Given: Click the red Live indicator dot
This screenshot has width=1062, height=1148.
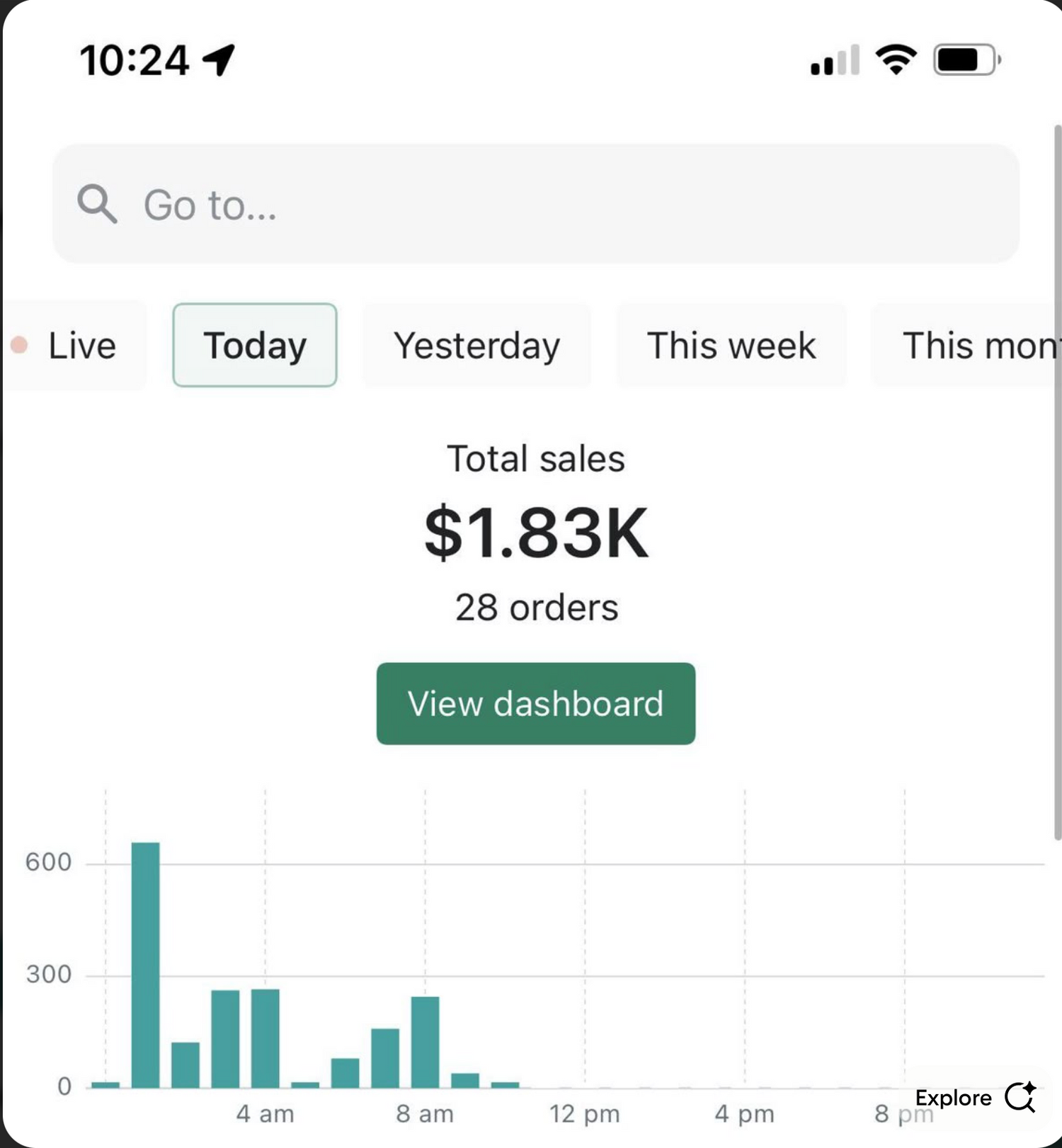Looking at the screenshot, I should click(x=19, y=345).
